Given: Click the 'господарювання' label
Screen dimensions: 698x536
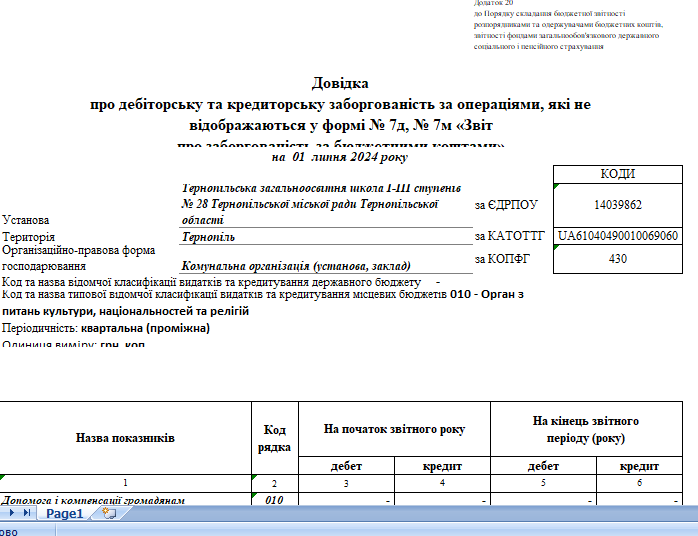Looking at the screenshot, I should coord(44,266).
